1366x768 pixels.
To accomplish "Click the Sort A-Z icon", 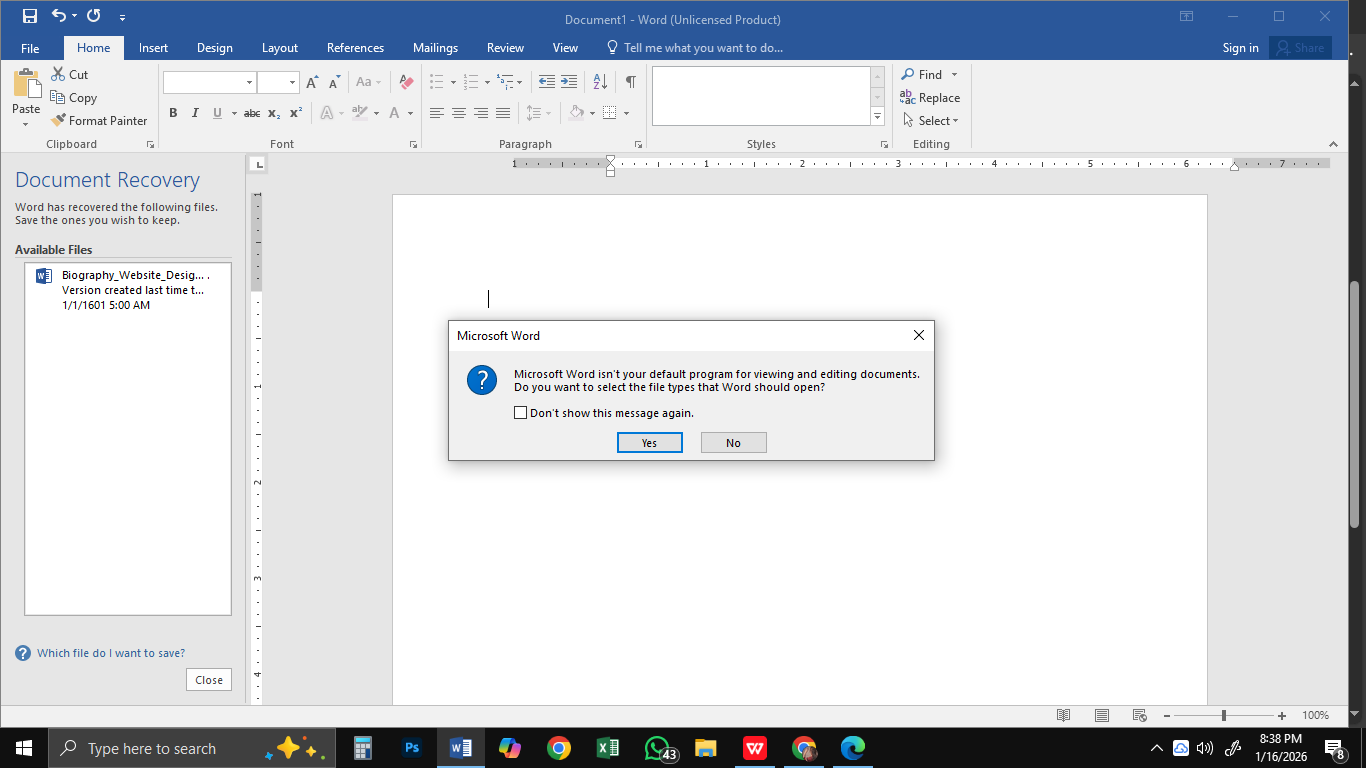I will pyautogui.click(x=600, y=82).
